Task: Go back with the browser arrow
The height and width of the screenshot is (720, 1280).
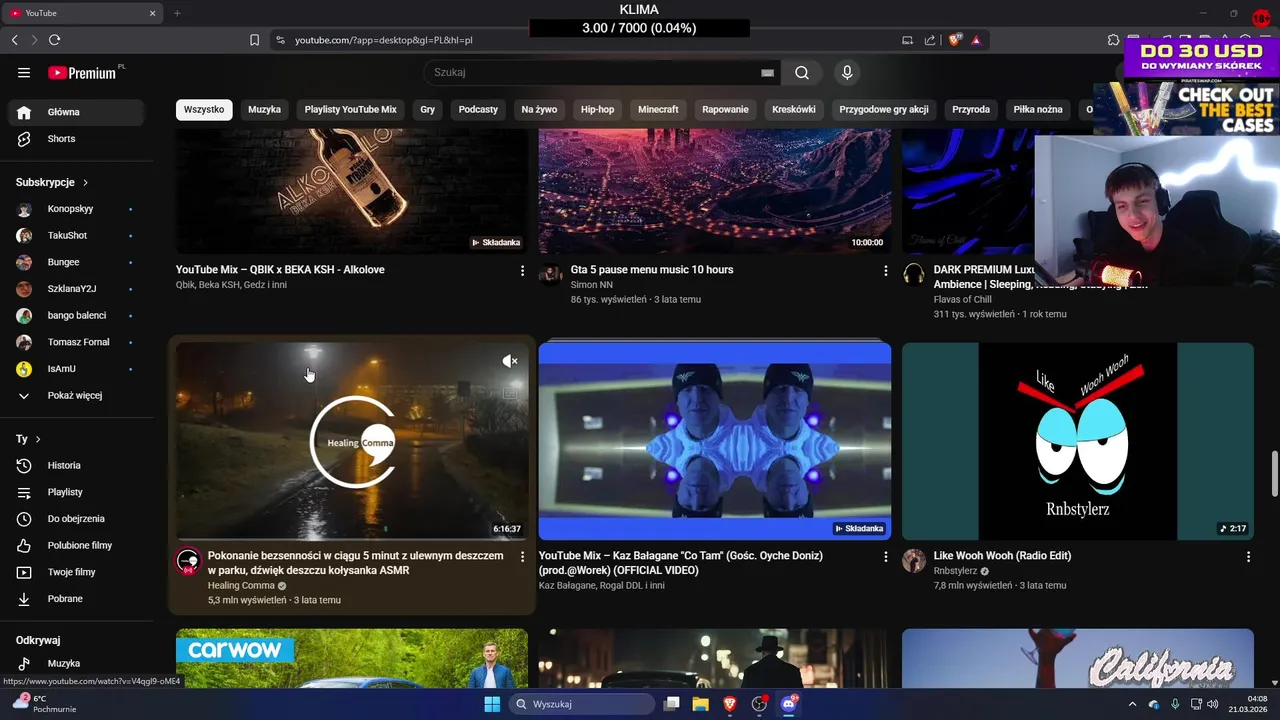Action: click(x=14, y=40)
